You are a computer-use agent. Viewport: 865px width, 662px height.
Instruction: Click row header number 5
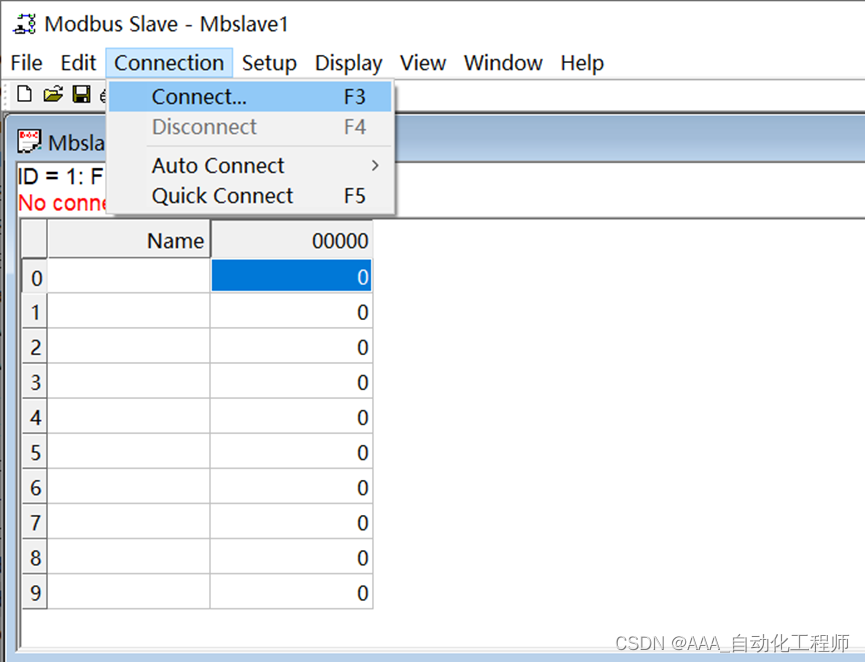35,451
